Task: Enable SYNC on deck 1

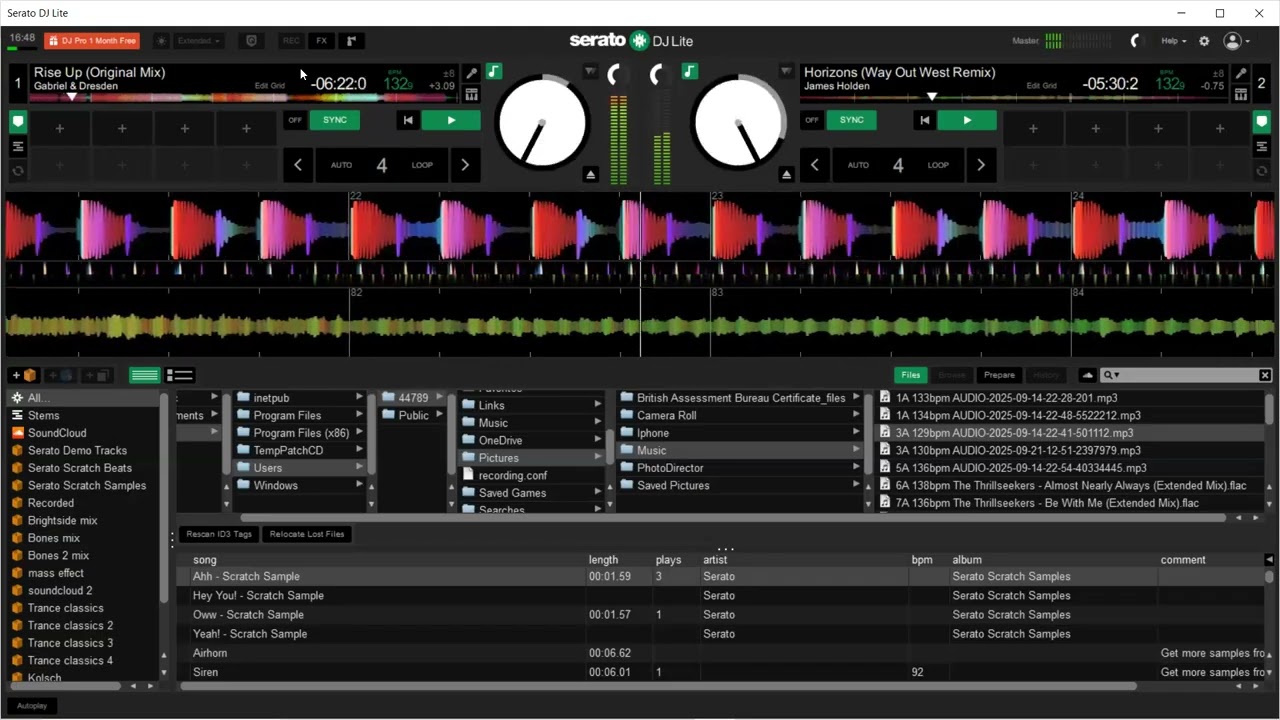Action: tap(335, 120)
